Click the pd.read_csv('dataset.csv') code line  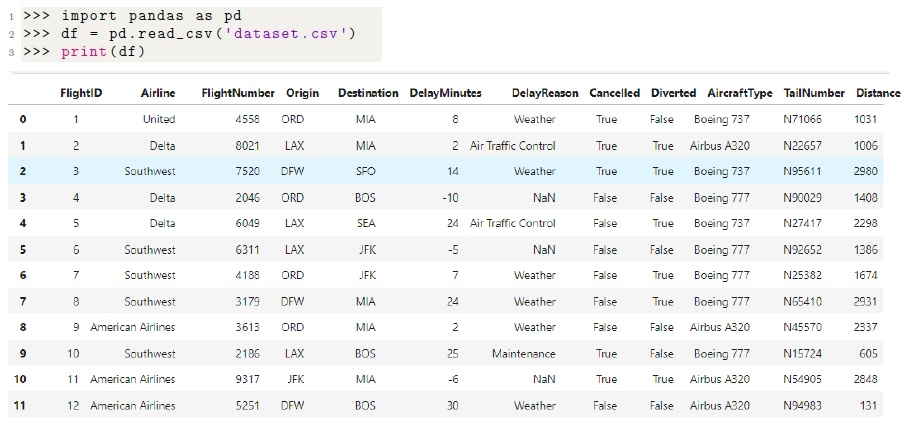coord(208,34)
